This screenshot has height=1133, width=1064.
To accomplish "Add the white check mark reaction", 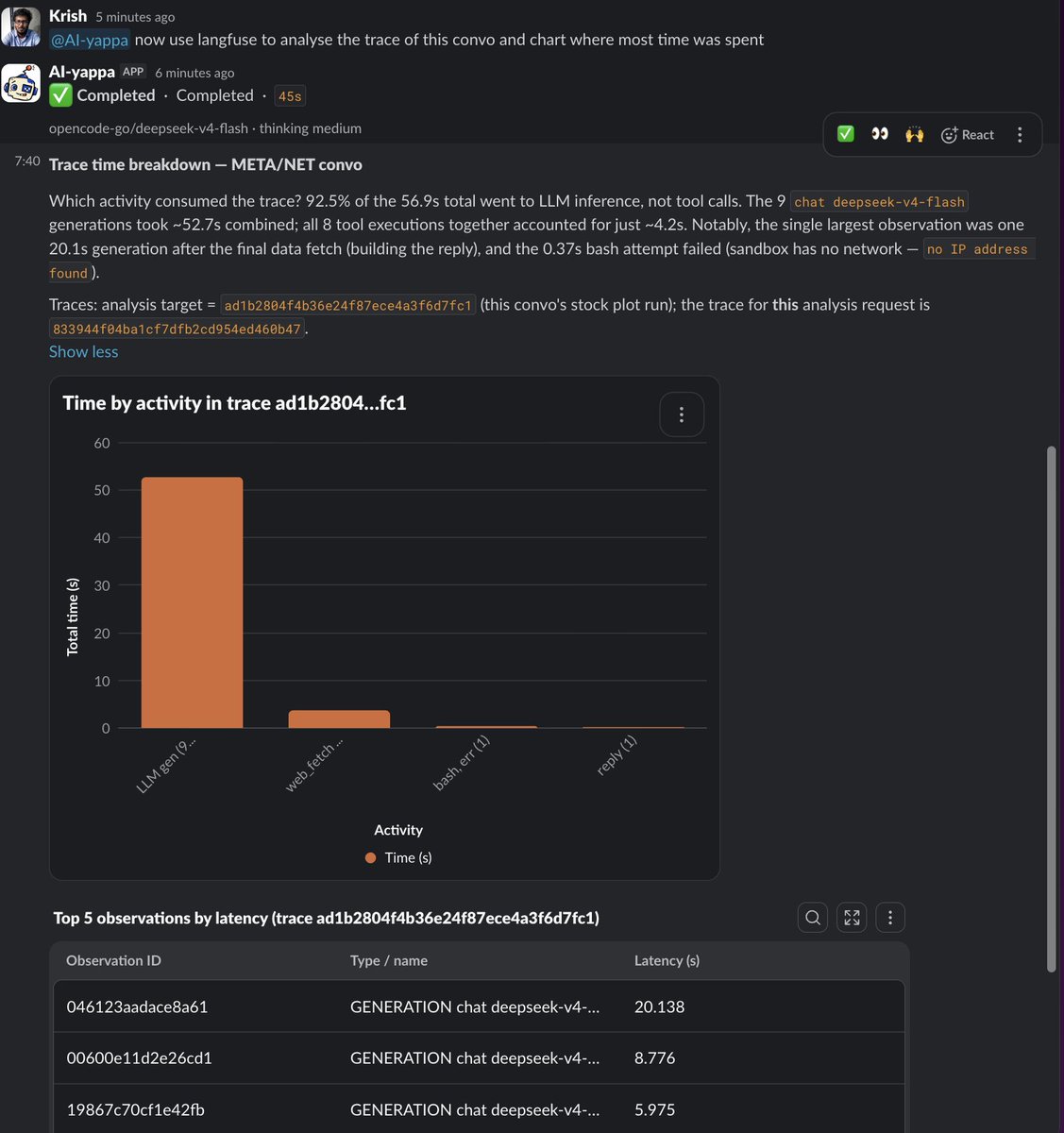I will point(846,134).
